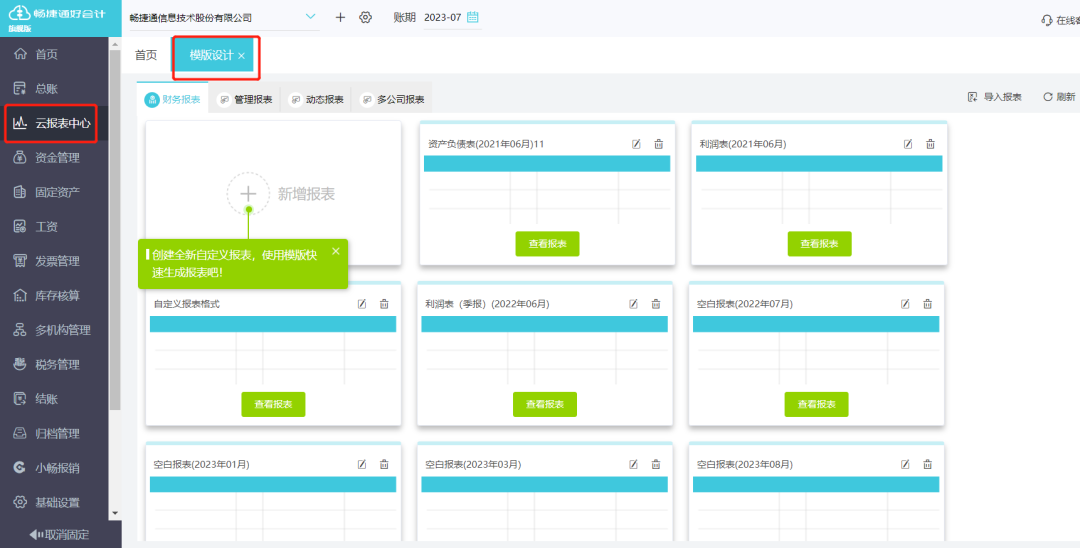Dismiss the green tooltip popup
The image size is (1080, 548).
pyautogui.click(x=336, y=251)
